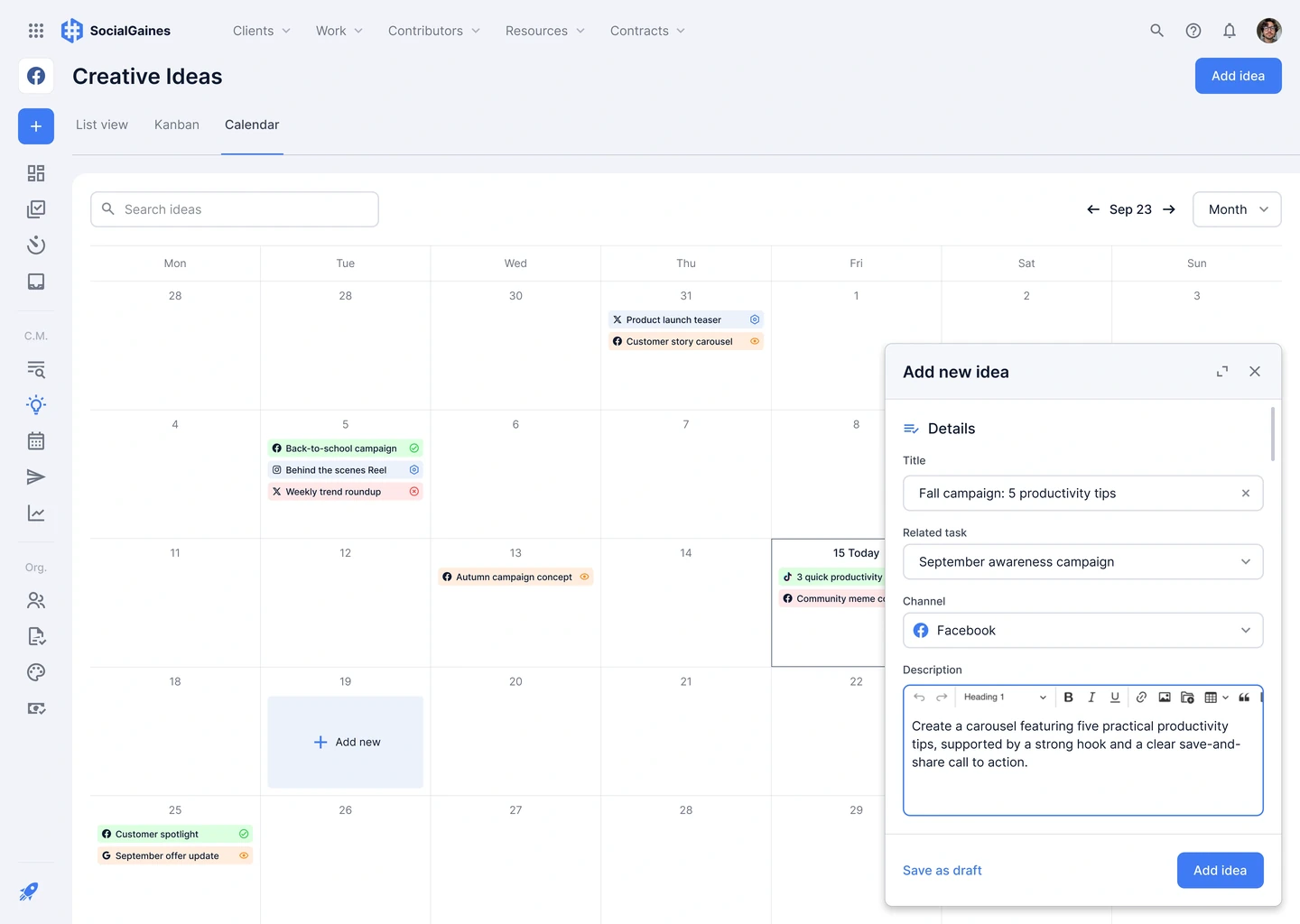Open the help question mark icon
Viewport: 1300px width, 924px height.
1193,31
